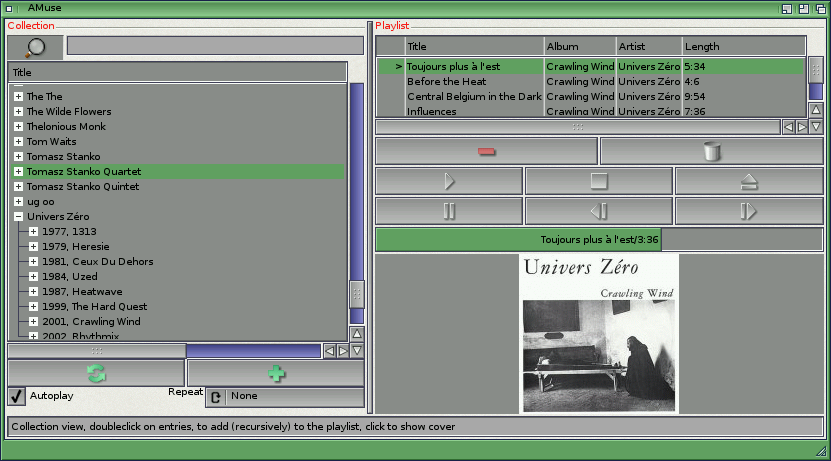Click playlist scroll-up arrow

click(x=816, y=110)
